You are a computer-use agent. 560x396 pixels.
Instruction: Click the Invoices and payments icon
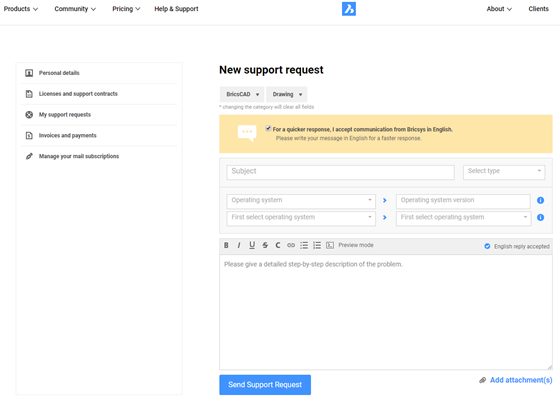coord(29,136)
